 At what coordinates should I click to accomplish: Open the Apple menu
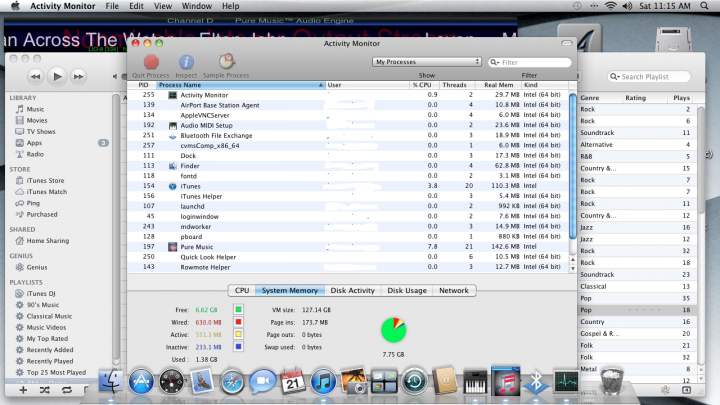point(15,6)
